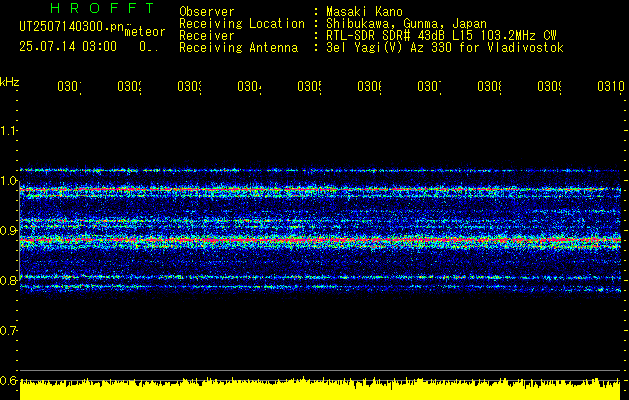The width and height of the screenshot is (629, 400).
Task: Click the 0.8 frequency axis label
Action: 8,280
